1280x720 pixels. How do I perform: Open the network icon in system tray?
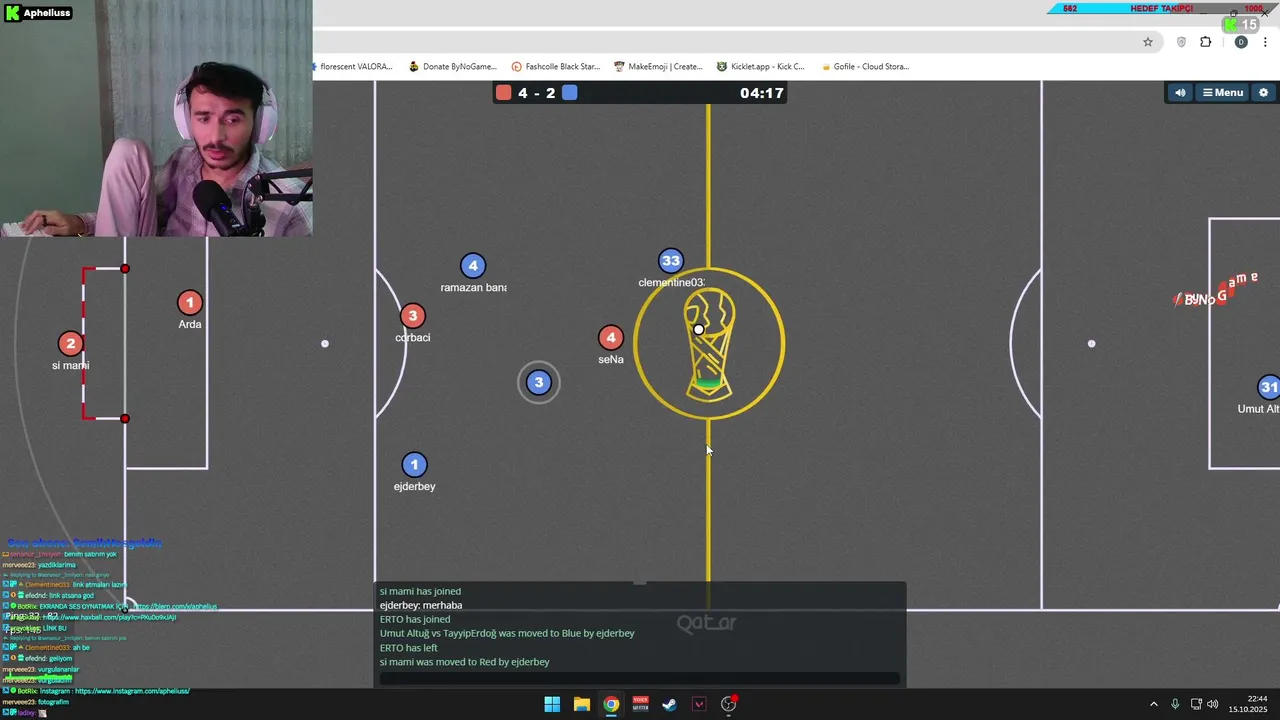pos(1196,704)
